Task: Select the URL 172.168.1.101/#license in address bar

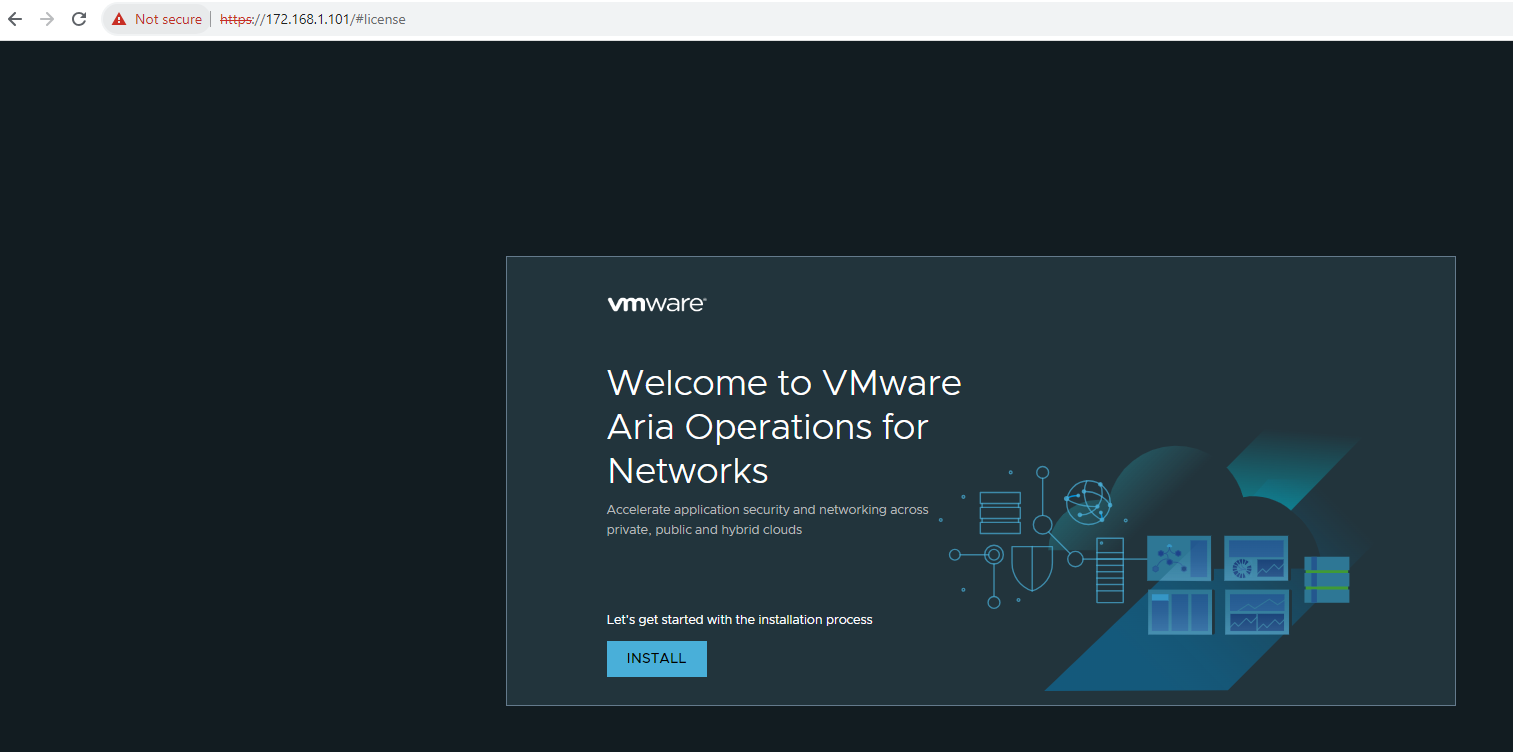Action: 313,19
